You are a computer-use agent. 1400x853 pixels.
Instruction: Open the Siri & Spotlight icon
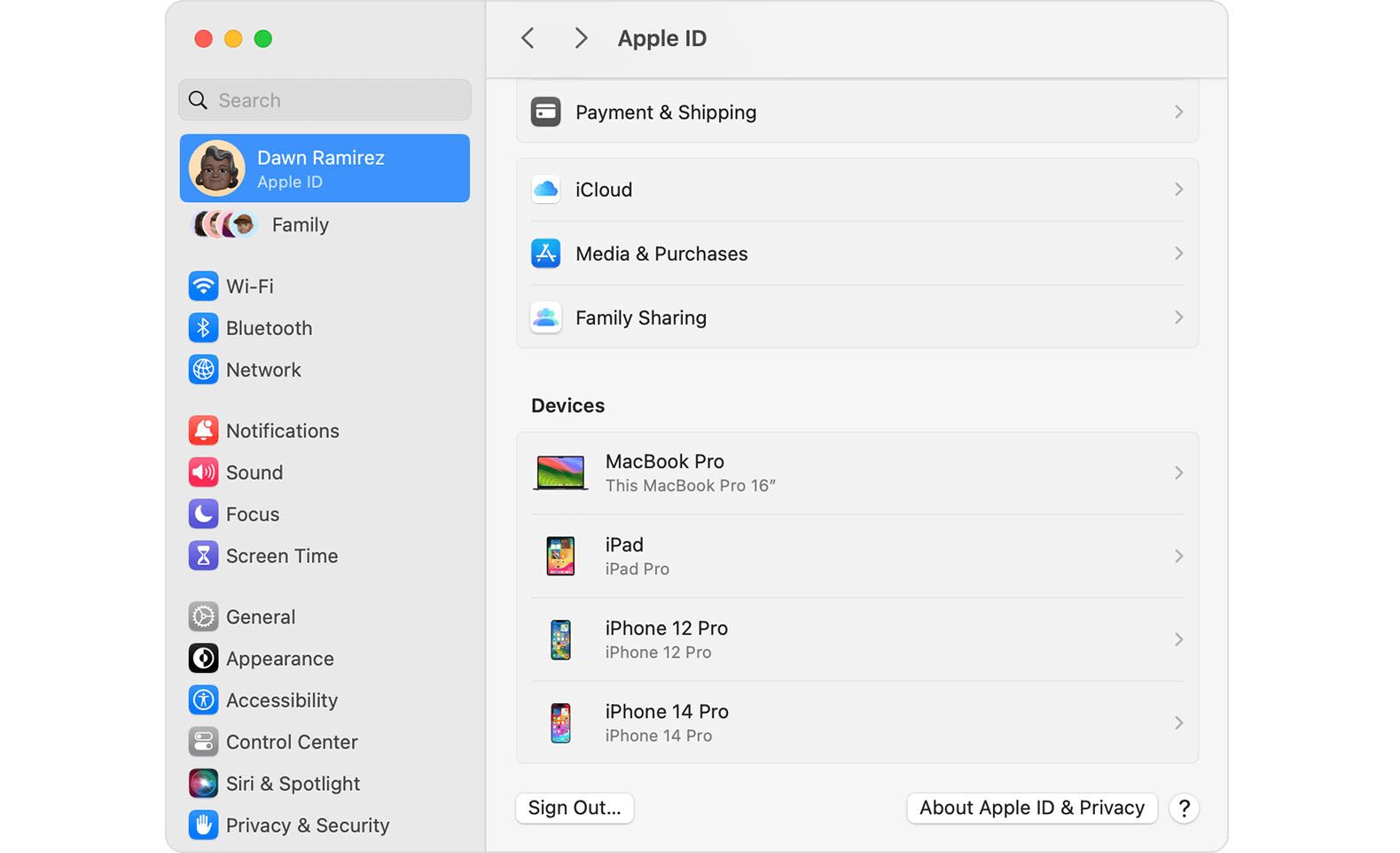203,784
